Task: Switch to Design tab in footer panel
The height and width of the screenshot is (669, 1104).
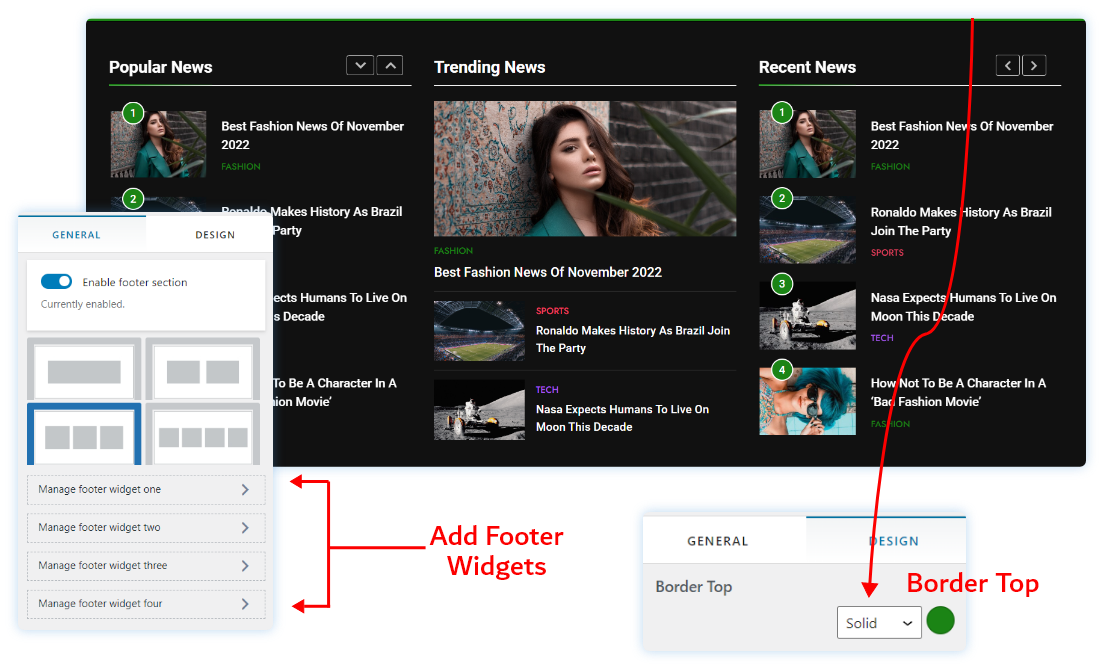Action: tap(214, 235)
